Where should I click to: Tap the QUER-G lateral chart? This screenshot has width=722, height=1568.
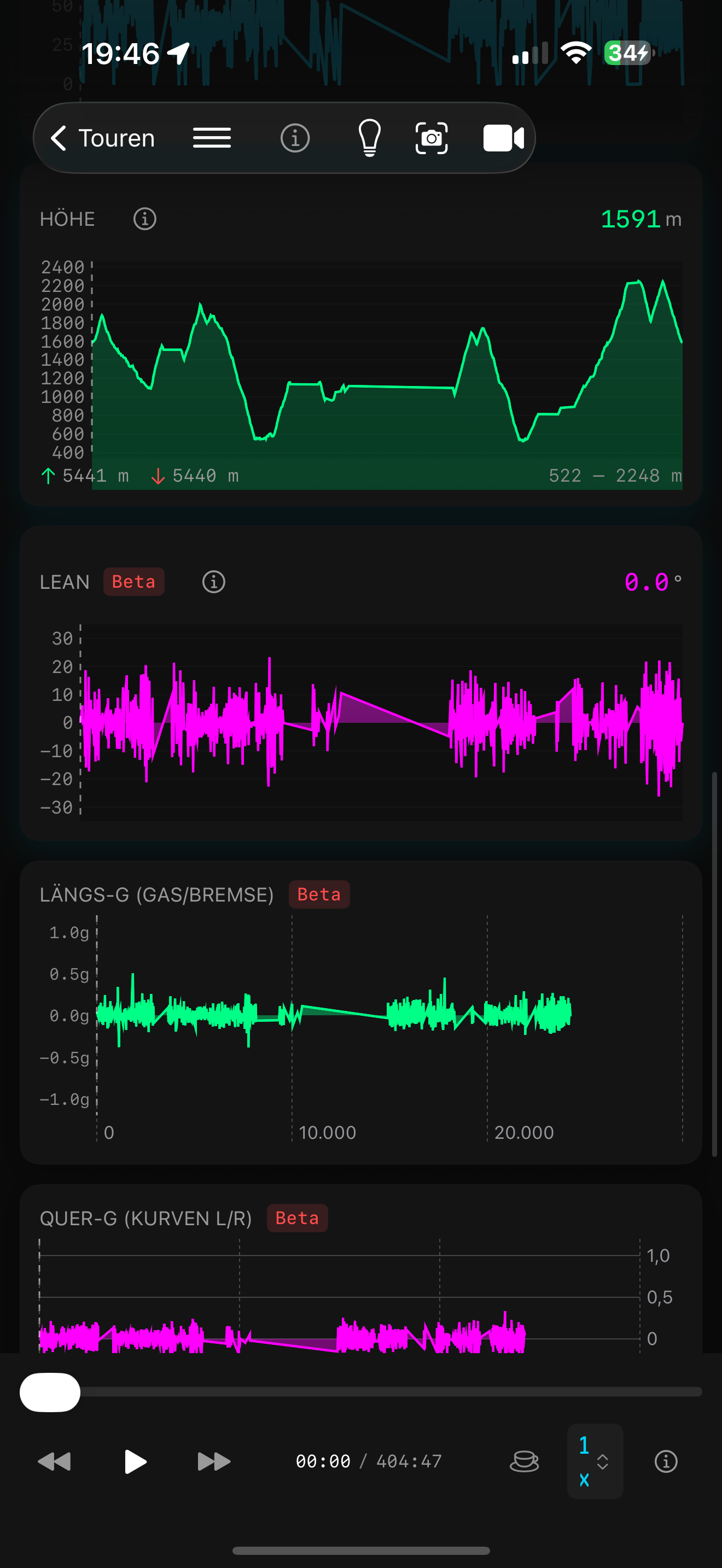340,1296
